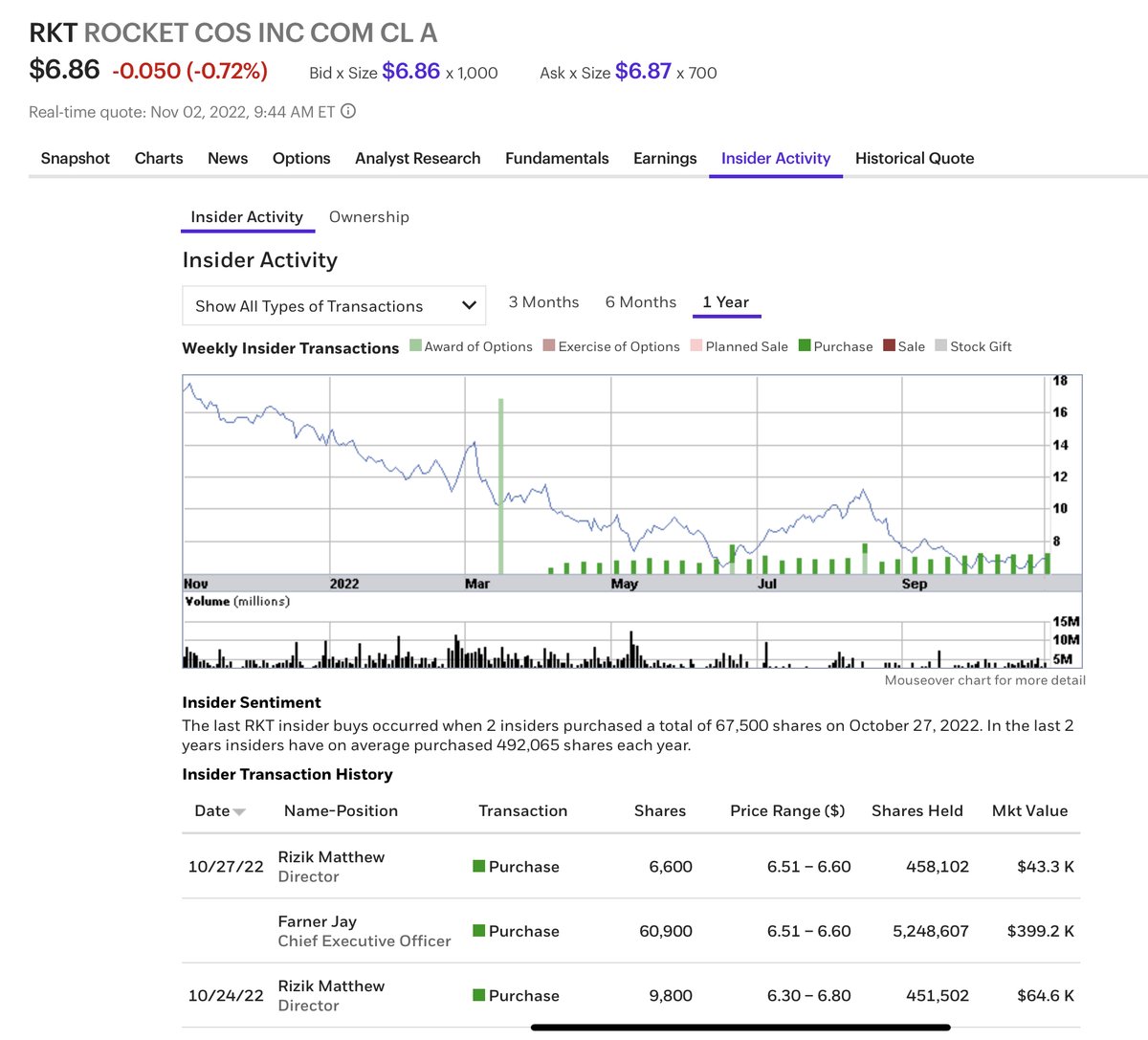This screenshot has width=1148, height=1040.
Task: Click the bid price $6.86
Action: pos(411,71)
